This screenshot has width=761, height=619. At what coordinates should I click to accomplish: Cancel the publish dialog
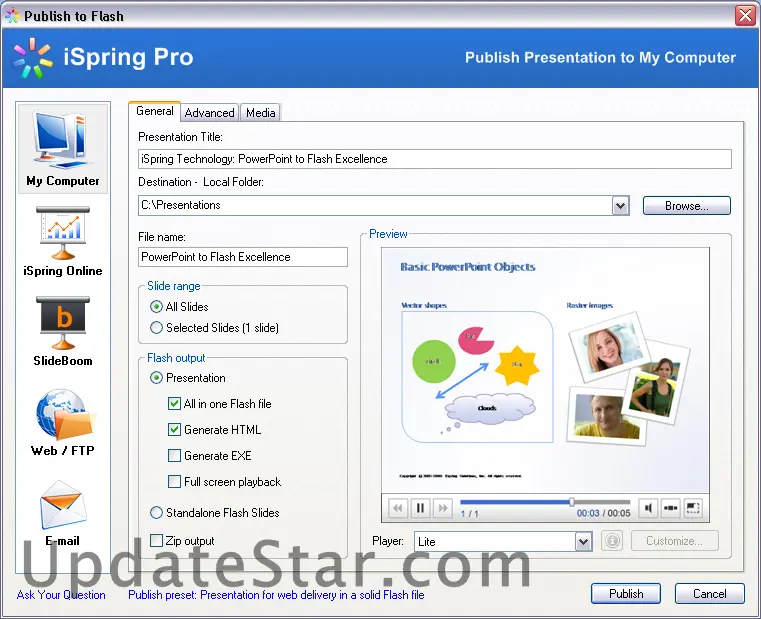(x=710, y=593)
